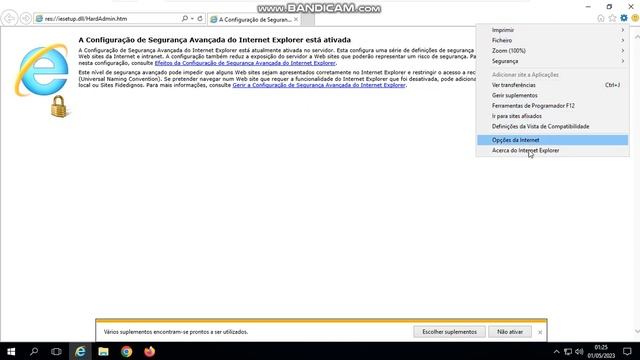Click the browser Back arrow button
640x360 pixels.
[9, 18]
